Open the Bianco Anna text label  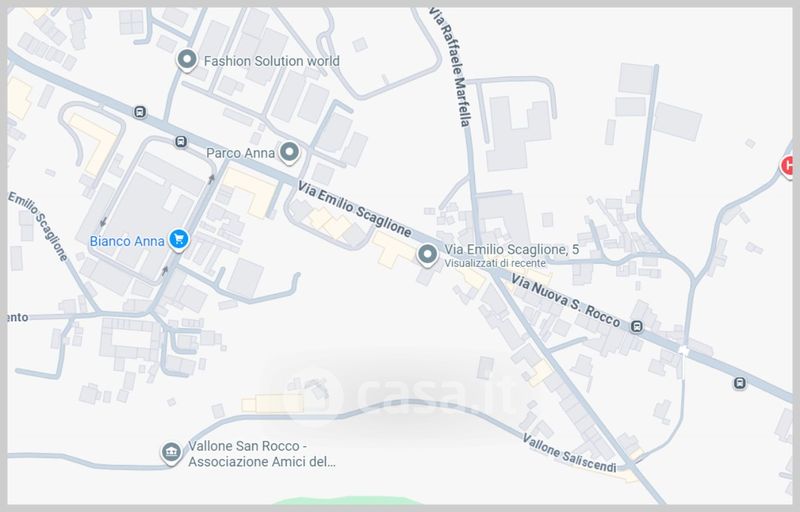point(127,241)
